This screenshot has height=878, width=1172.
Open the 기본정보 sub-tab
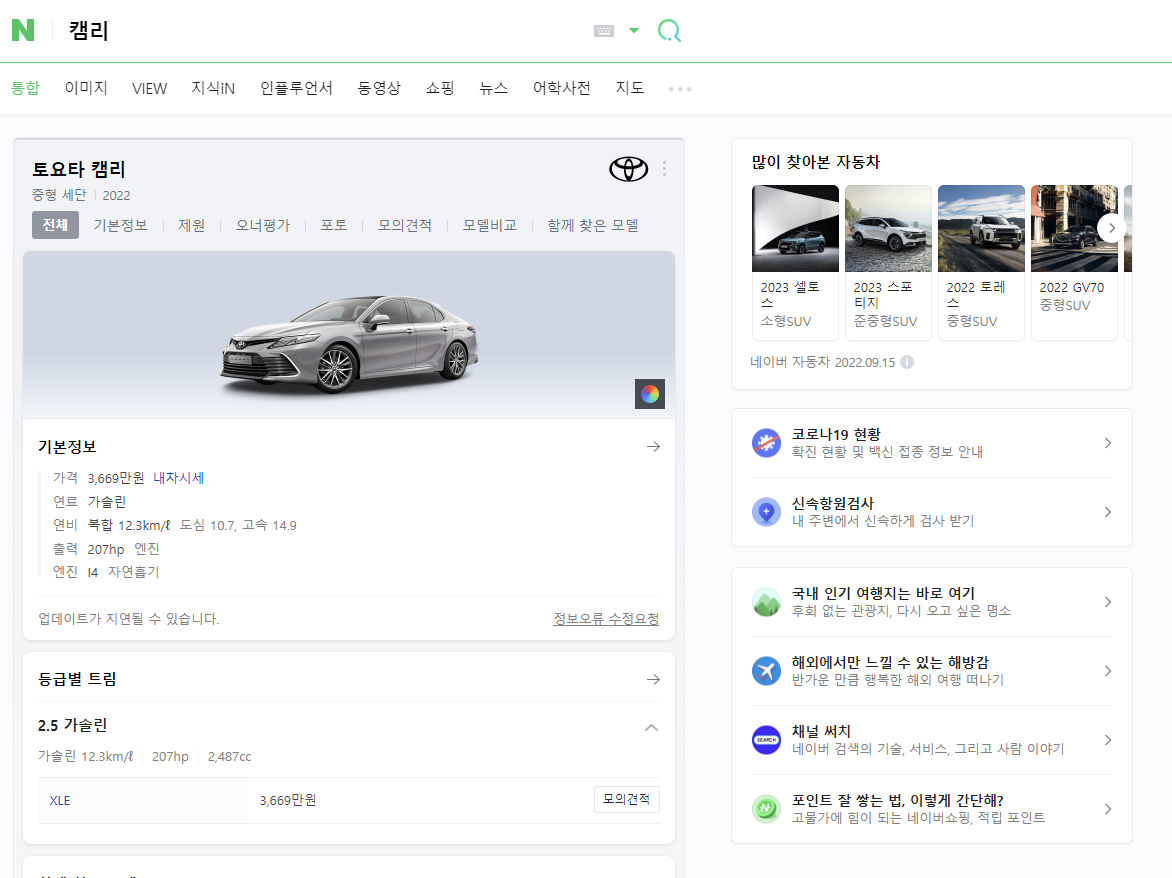click(120, 225)
